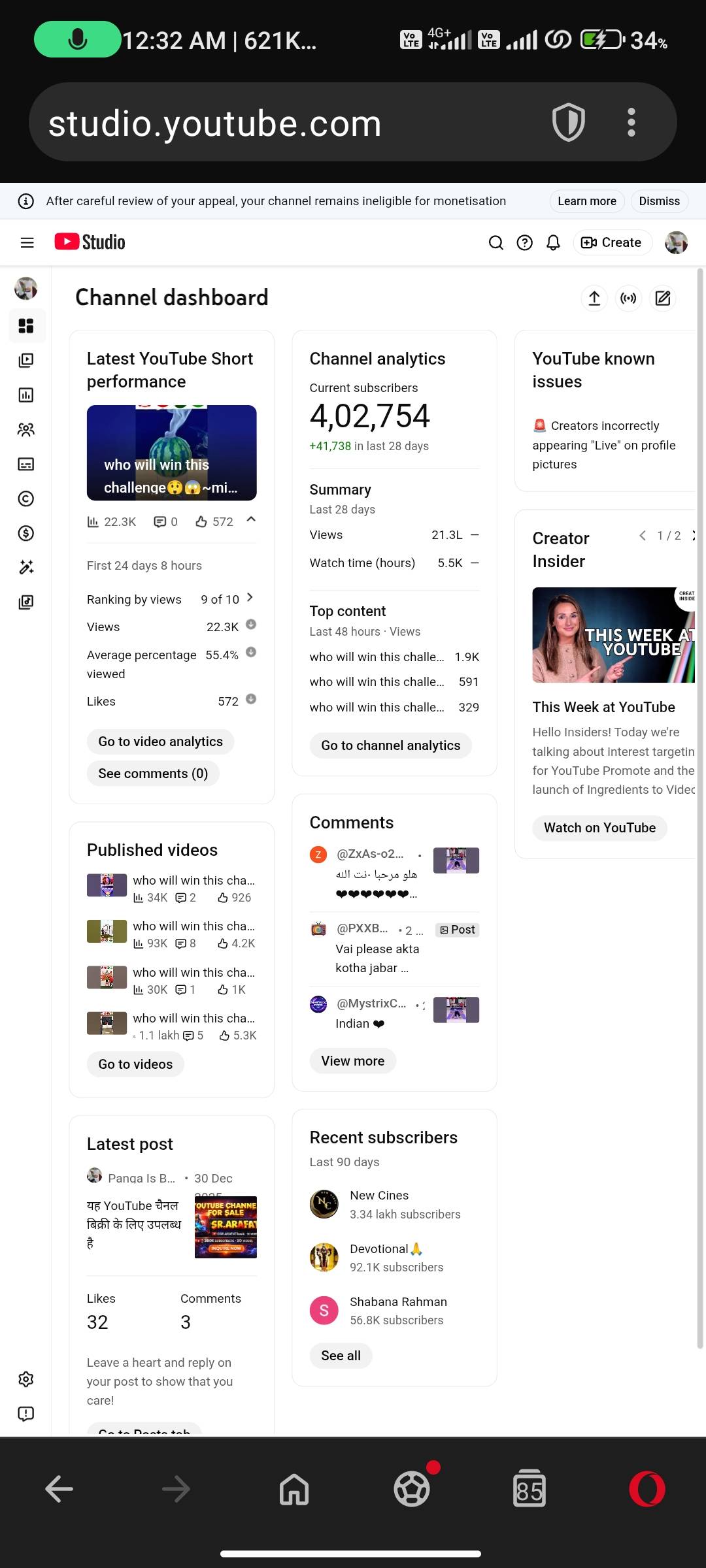Screen dimensions: 706x1568
Task: Open the notifications bell
Action: point(553,243)
